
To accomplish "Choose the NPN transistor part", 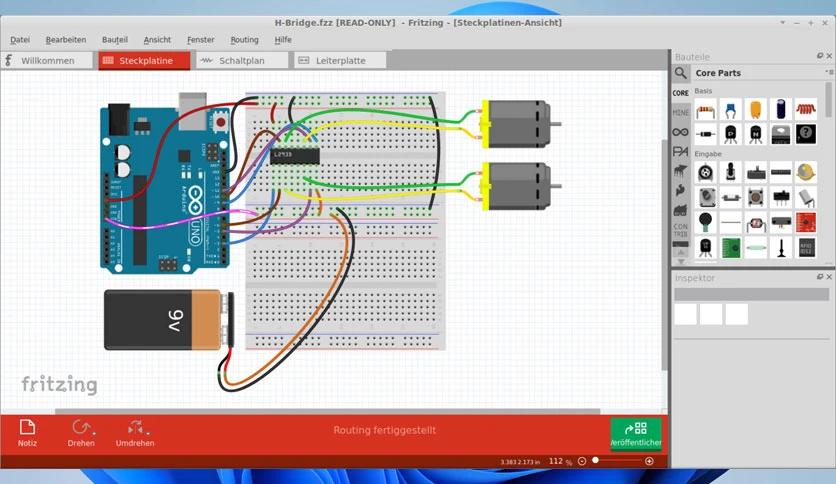I will point(755,134).
